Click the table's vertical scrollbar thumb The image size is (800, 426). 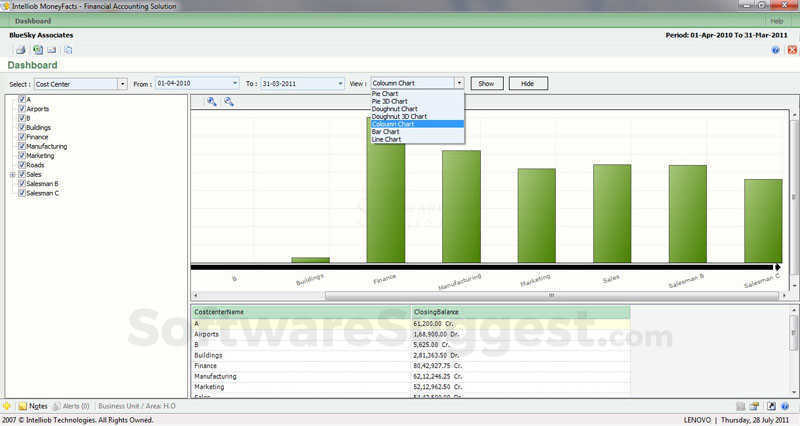[793, 333]
